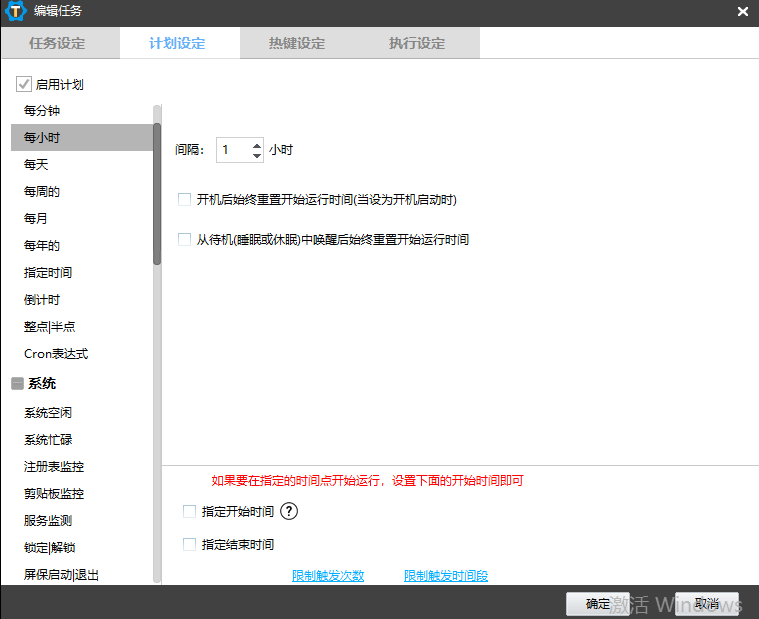759x619 pixels.
Task: Click the help question mark icon
Action: point(289,512)
